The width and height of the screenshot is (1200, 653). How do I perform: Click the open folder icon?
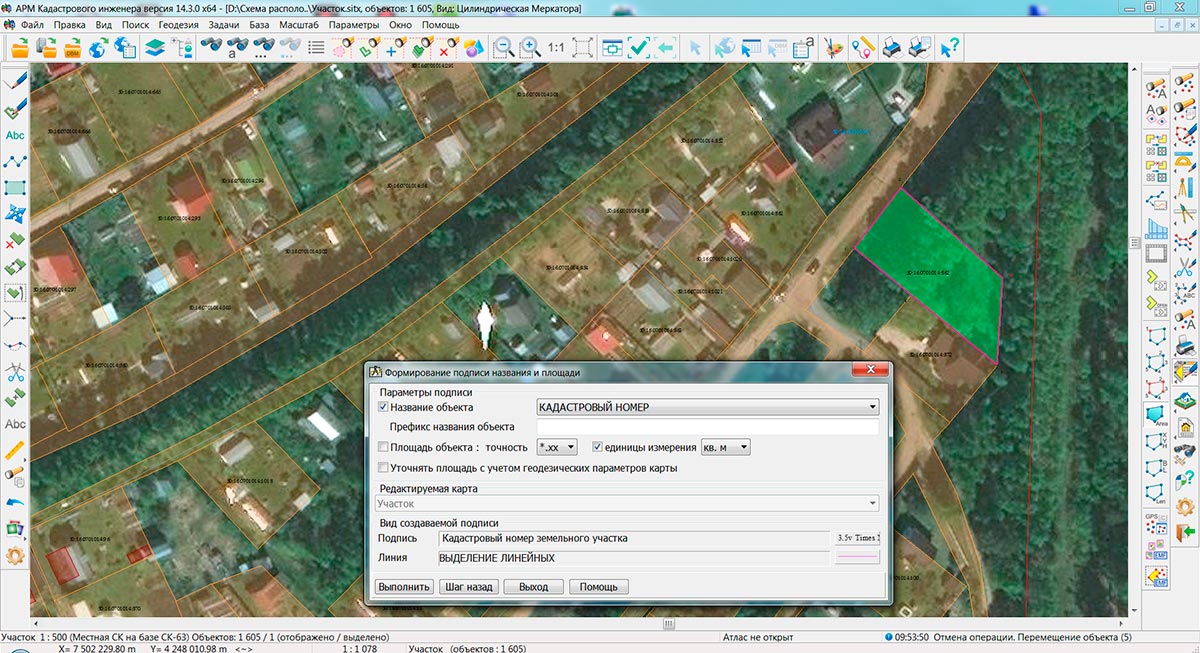pos(21,47)
